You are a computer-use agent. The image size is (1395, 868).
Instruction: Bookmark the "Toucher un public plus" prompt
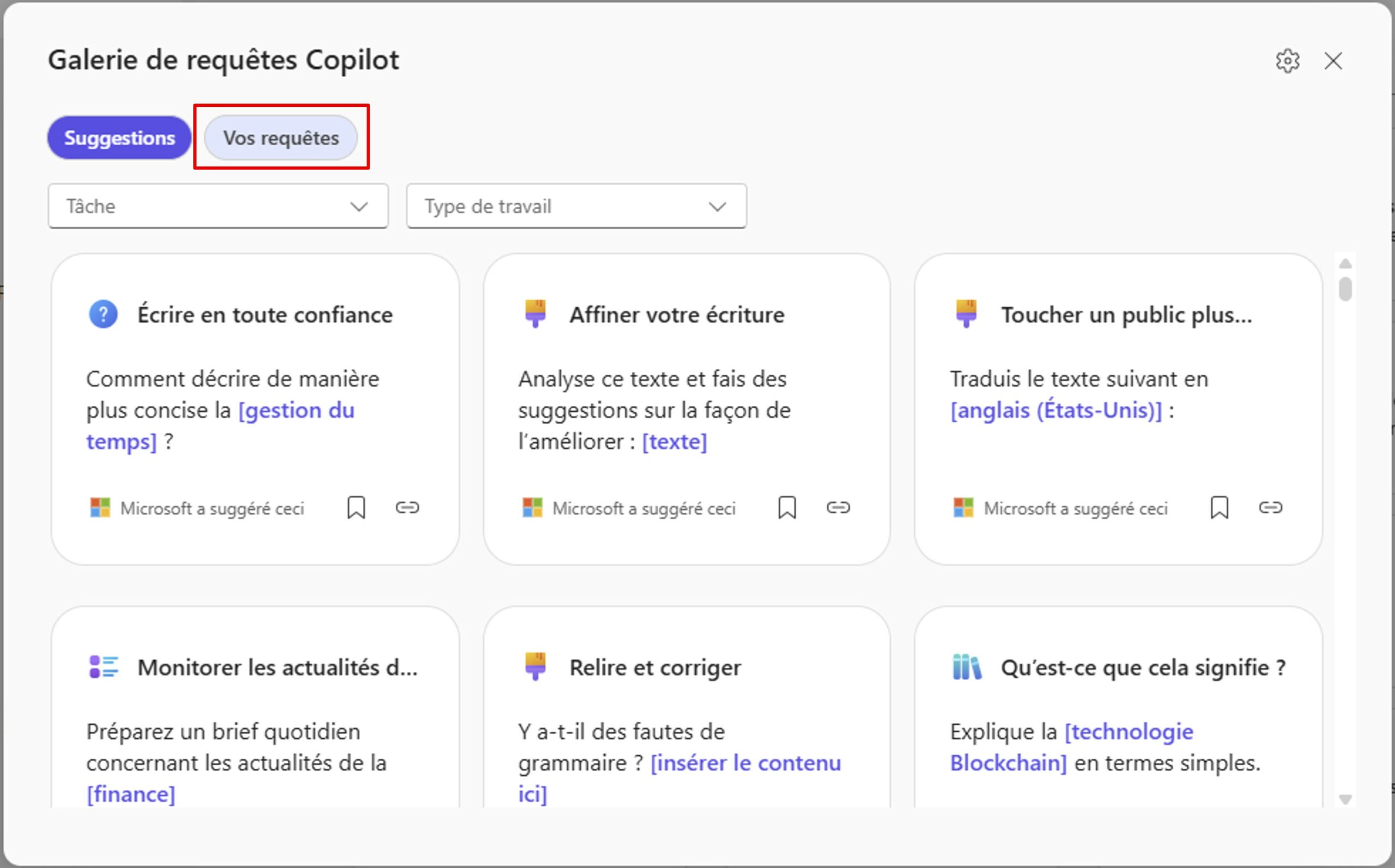click(x=1219, y=507)
